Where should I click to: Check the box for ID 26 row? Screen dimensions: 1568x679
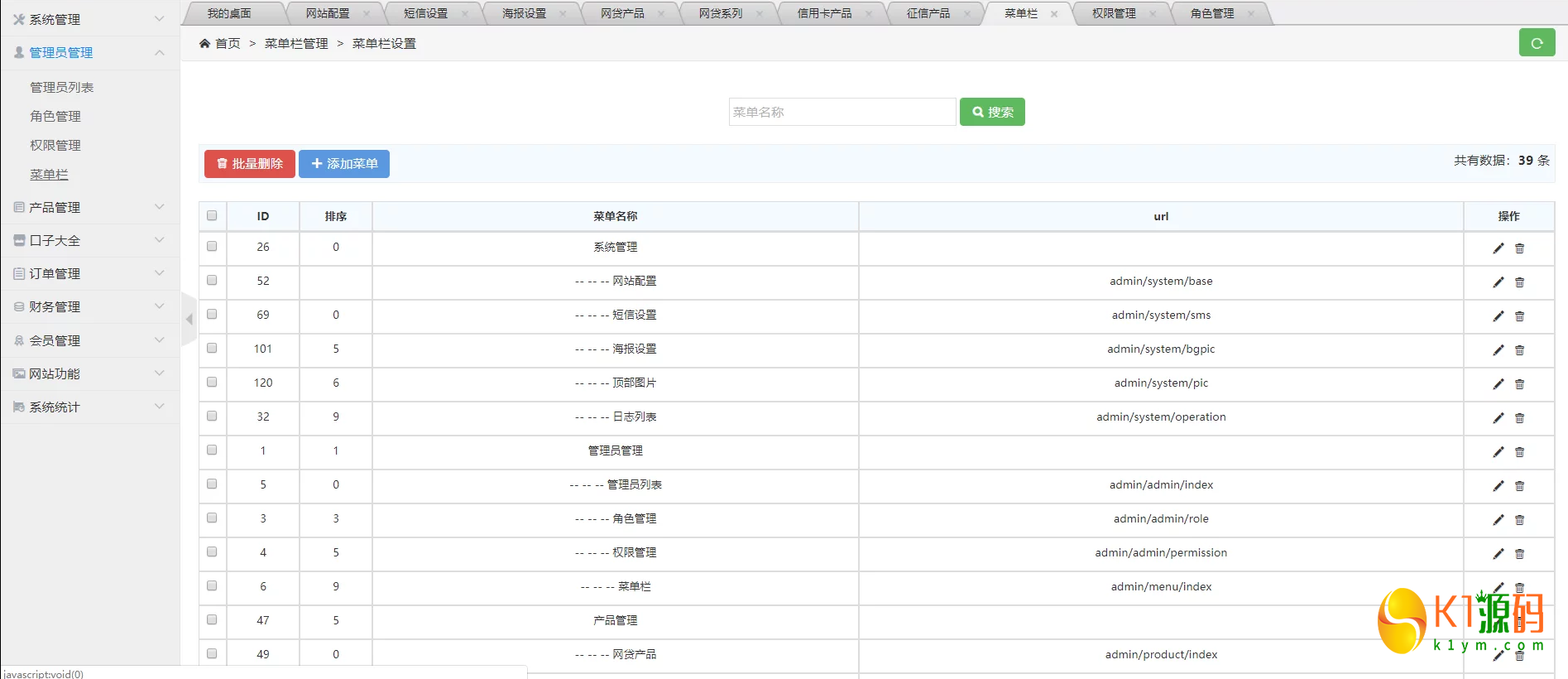click(212, 246)
